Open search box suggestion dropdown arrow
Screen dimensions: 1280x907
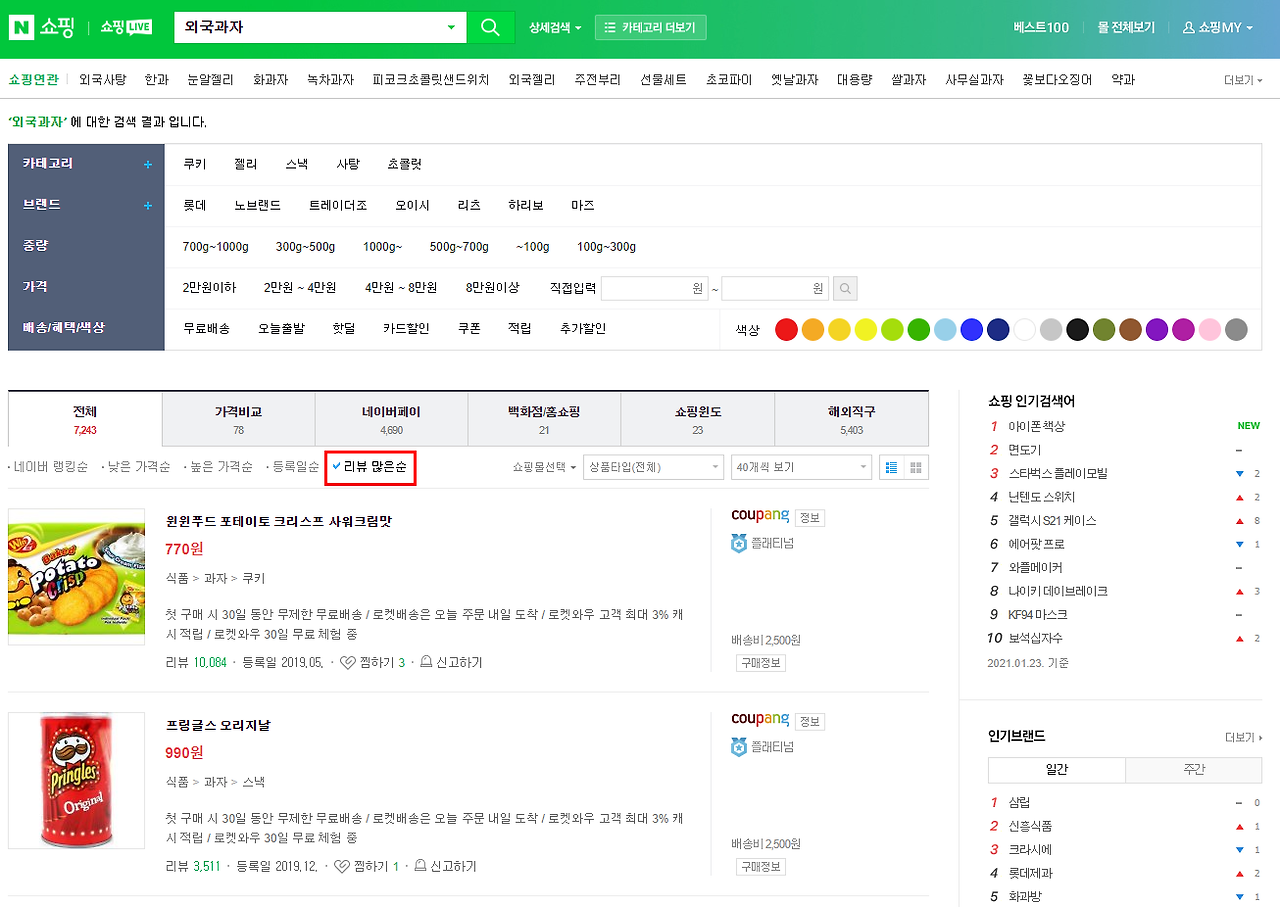[x=451, y=27]
